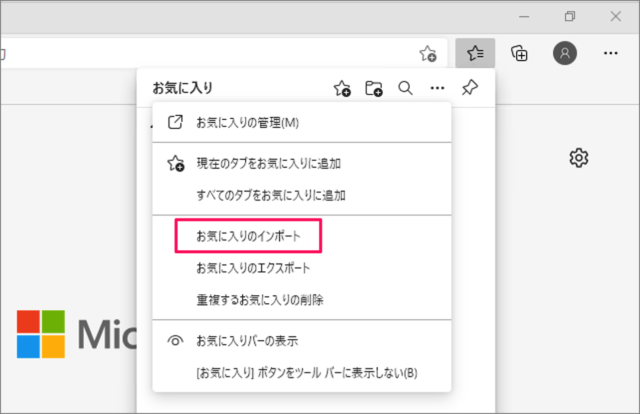Choose 現在のタブをお気に入りに追加
This screenshot has height=414, width=640.
click(x=302, y=163)
